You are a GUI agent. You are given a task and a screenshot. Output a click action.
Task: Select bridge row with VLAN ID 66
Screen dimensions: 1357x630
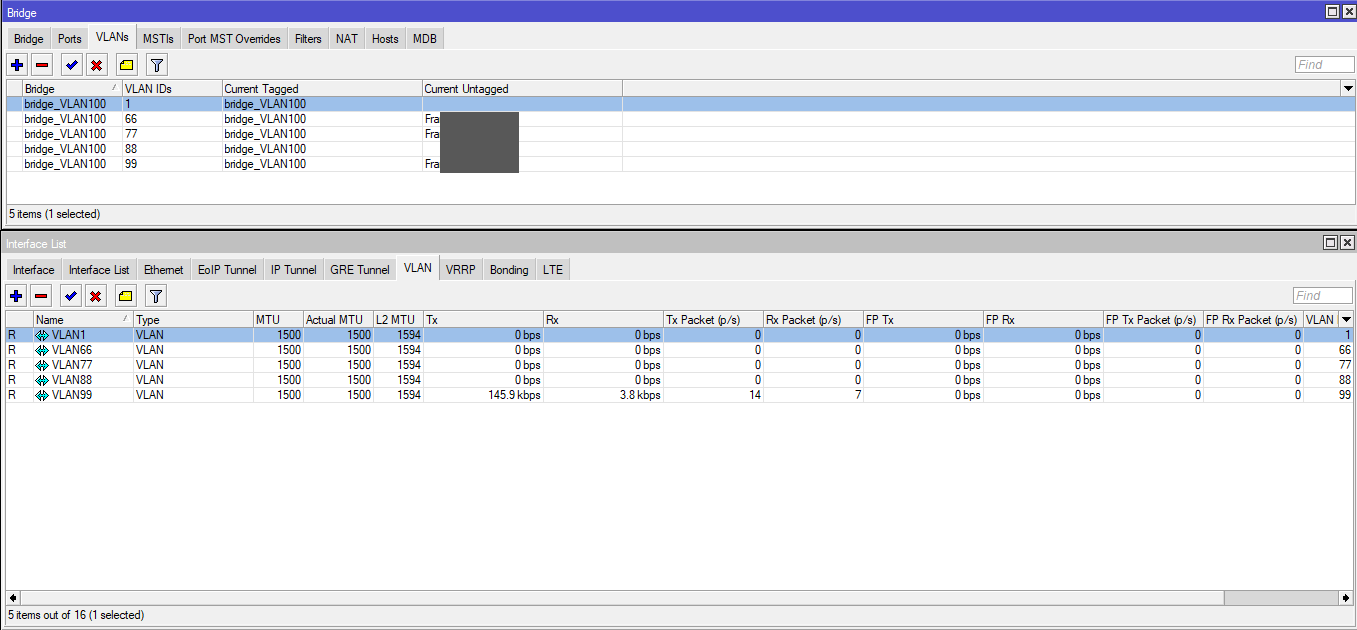[681, 119]
